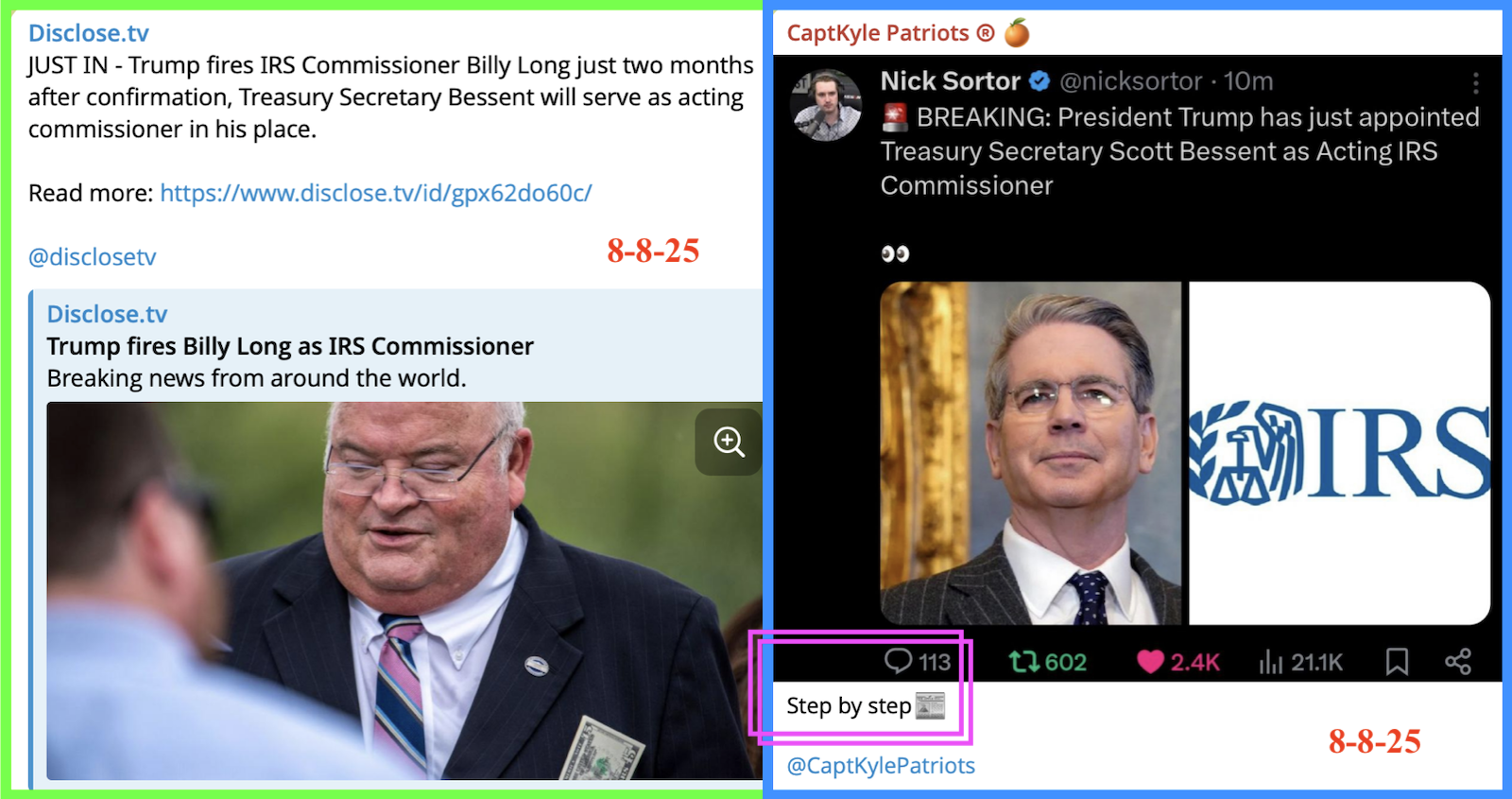Click the @disclosetv handle link
The image size is (1512, 799).
(x=93, y=257)
